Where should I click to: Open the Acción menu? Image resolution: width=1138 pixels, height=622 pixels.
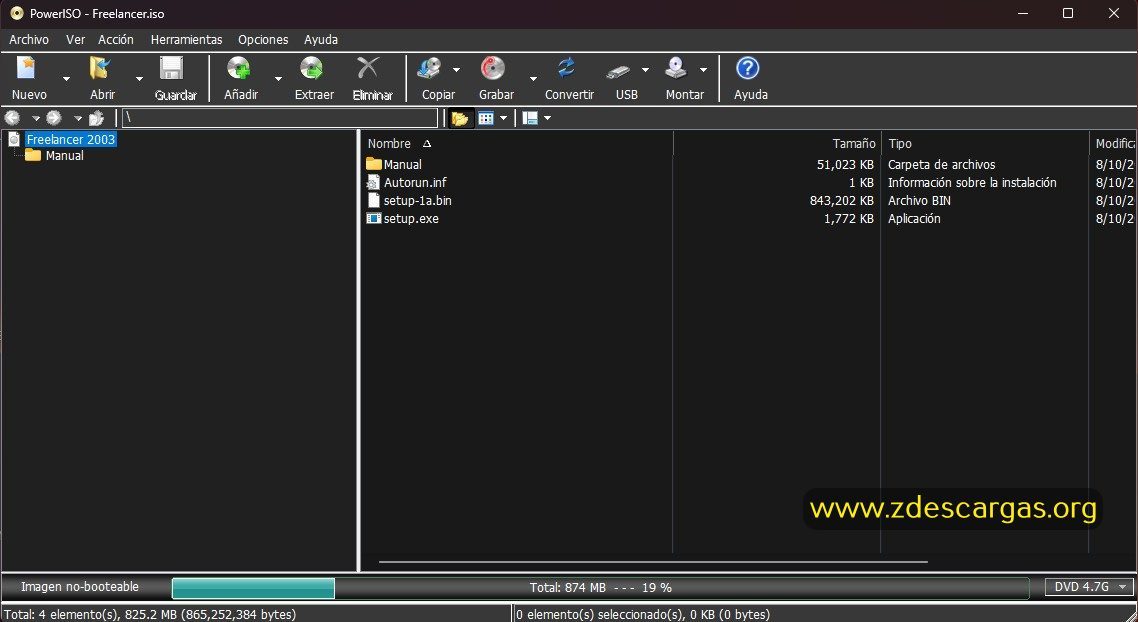(116, 40)
